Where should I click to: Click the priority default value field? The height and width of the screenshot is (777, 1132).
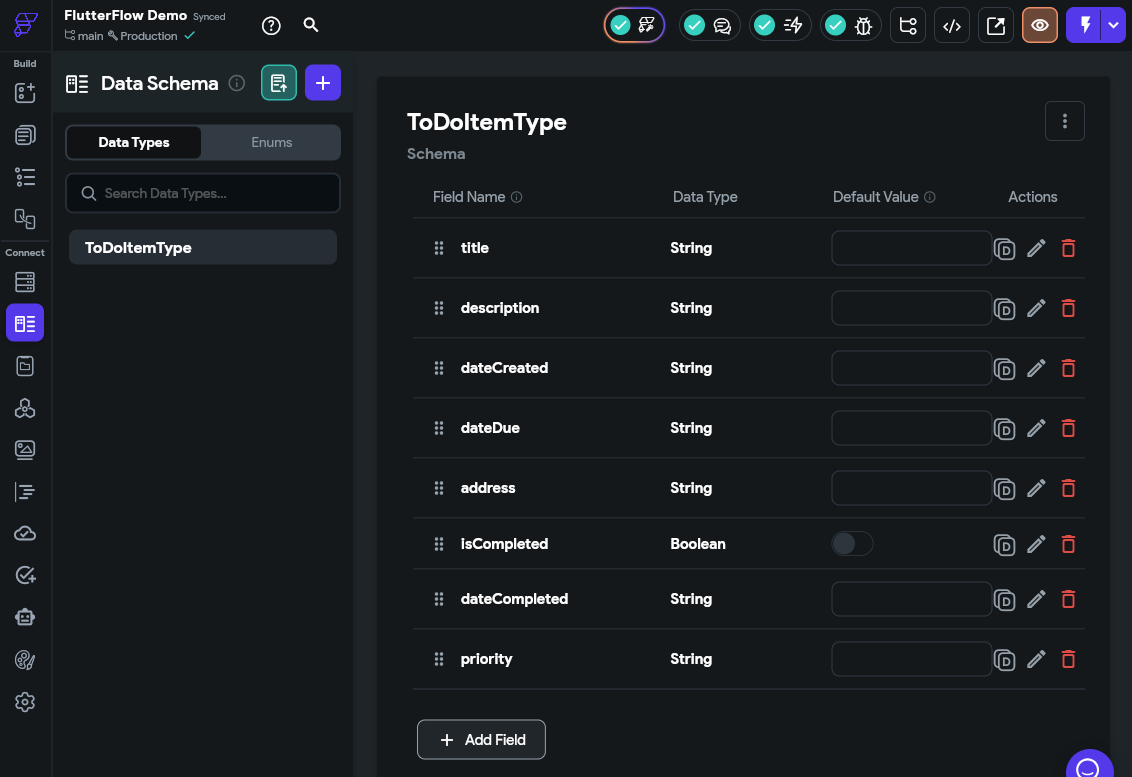point(911,659)
